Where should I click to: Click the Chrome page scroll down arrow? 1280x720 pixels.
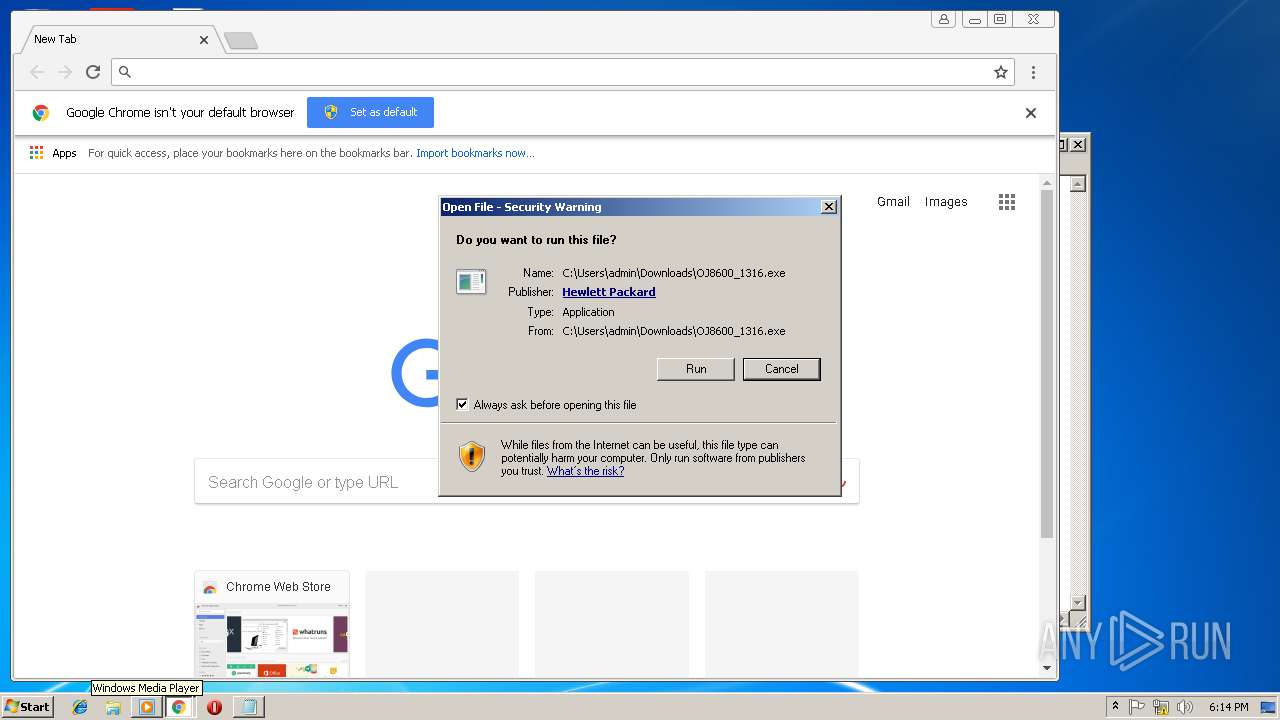pos(1047,667)
